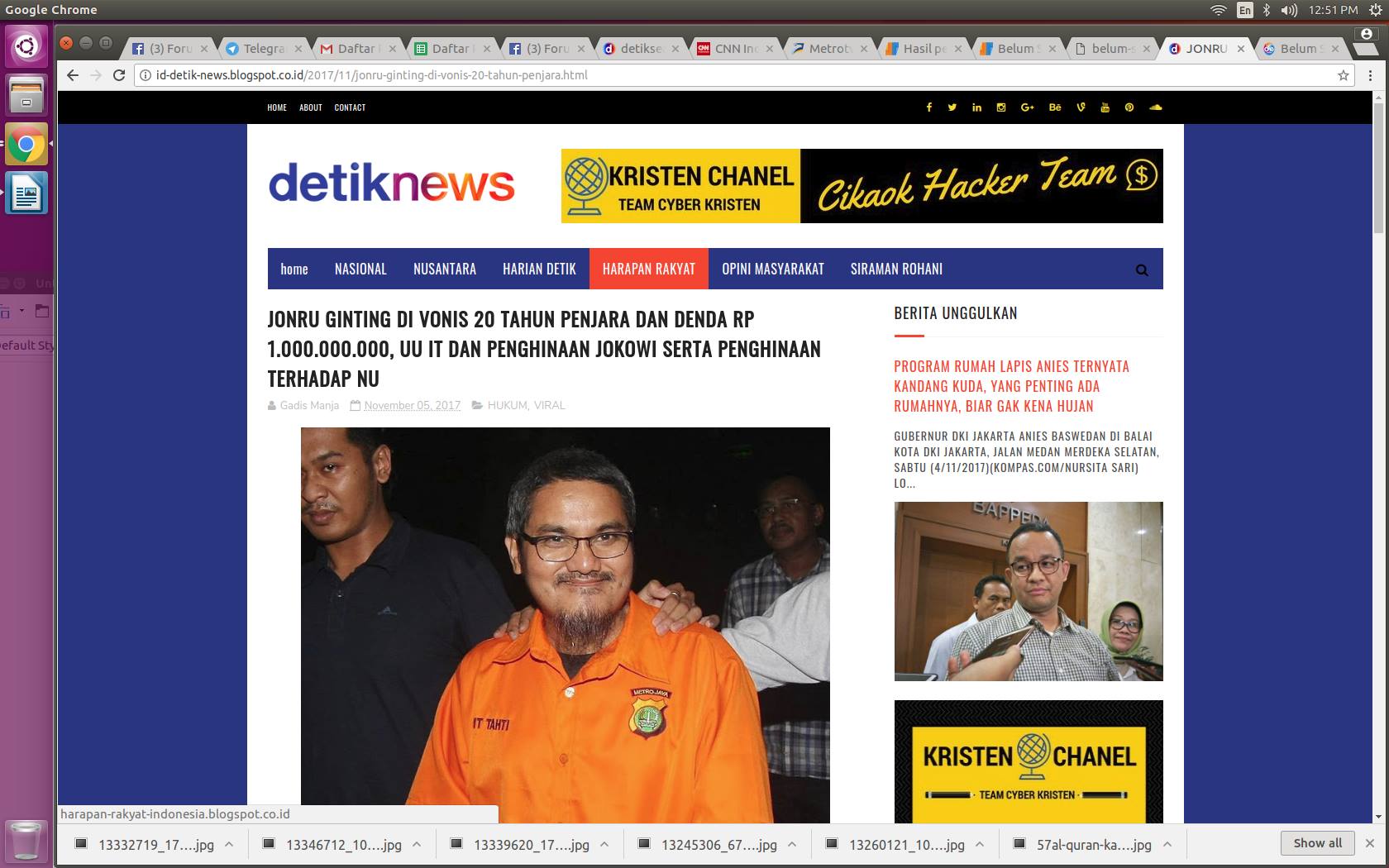This screenshot has height=868, width=1389.
Task: Select the SIRAMAN ROHANI menu item
Action: point(896,269)
